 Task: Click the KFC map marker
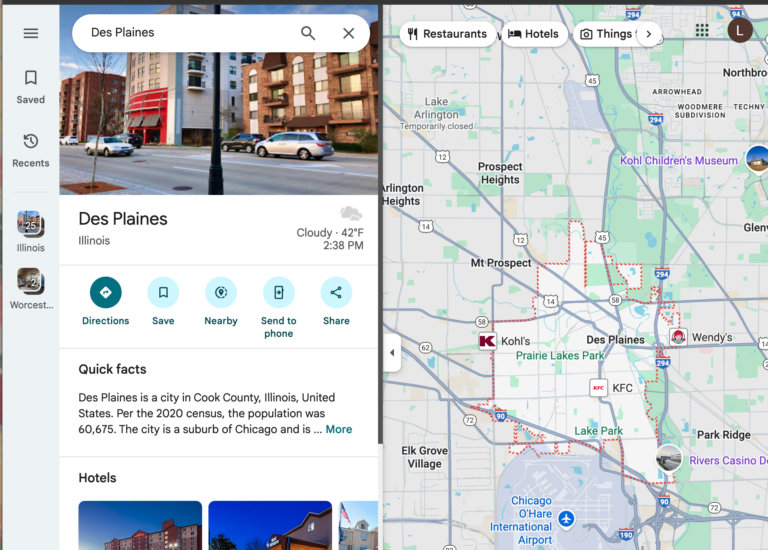(598, 387)
